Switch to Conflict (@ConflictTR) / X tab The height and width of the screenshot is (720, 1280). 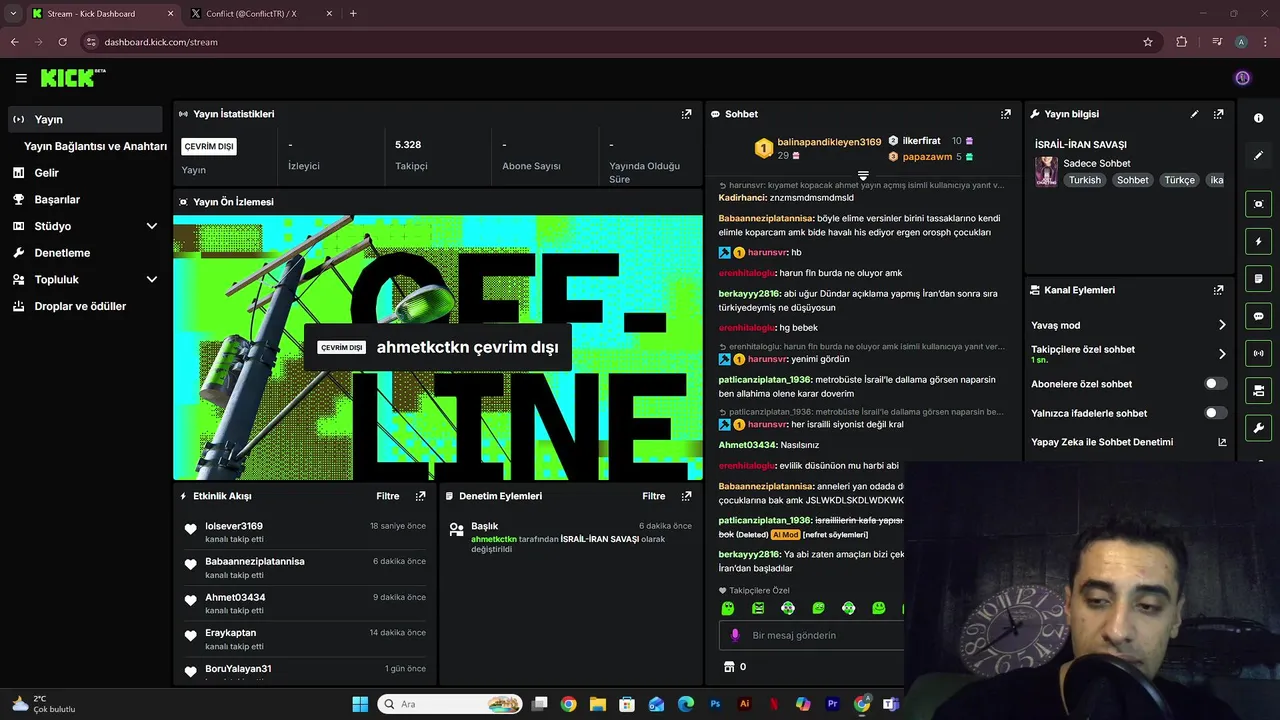coord(260,14)
